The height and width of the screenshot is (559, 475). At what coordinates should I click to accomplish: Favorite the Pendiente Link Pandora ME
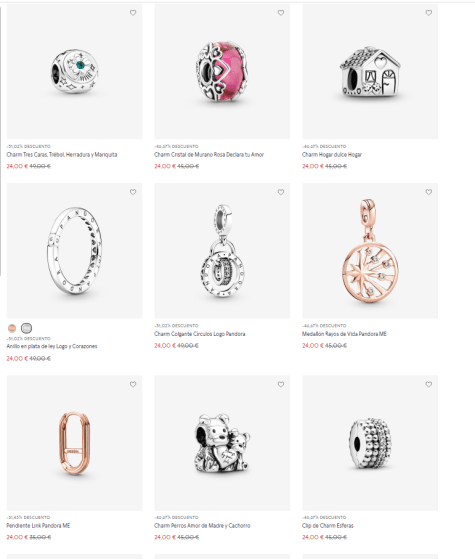tap(133, 384)
